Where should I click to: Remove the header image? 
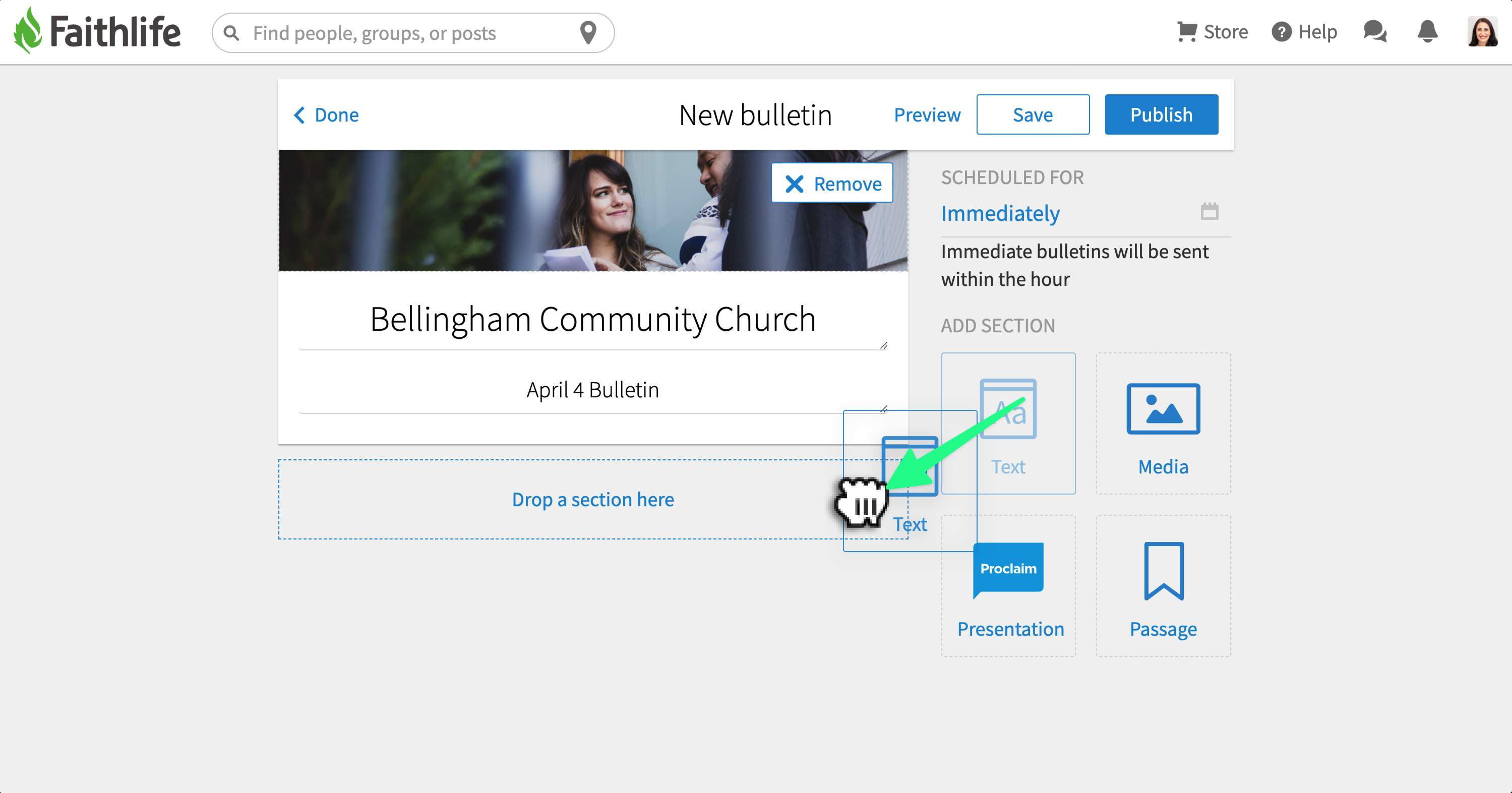[832, 184]
